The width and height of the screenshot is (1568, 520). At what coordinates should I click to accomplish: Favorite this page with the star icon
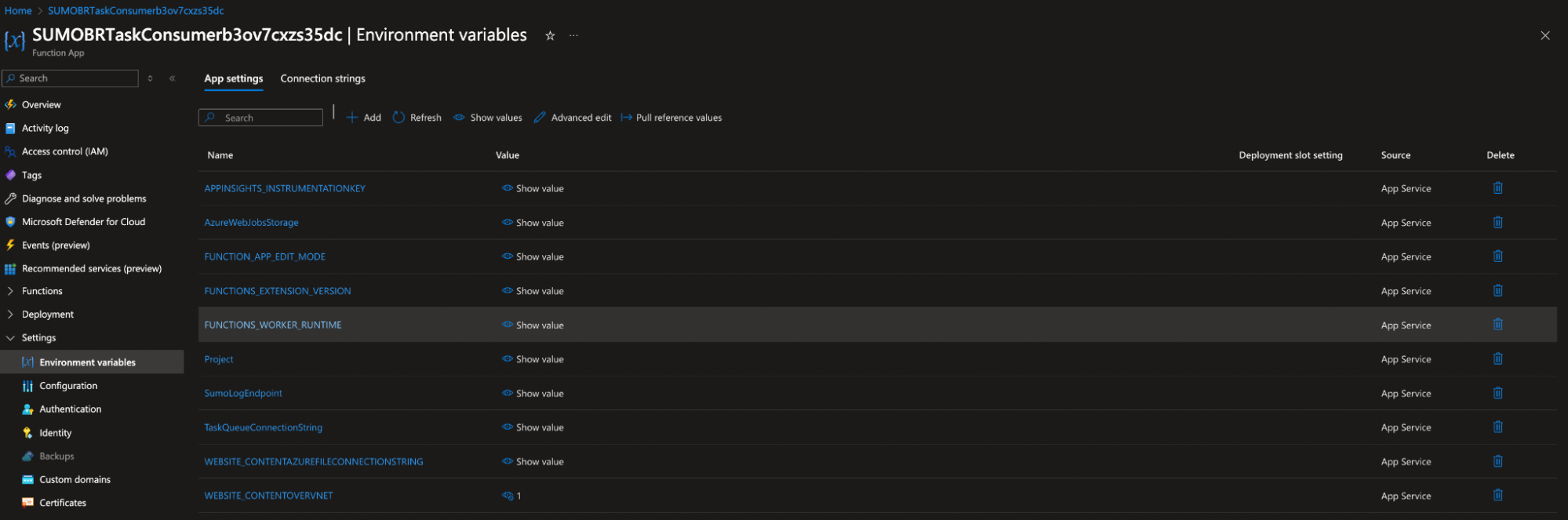(x=550, y=36)
